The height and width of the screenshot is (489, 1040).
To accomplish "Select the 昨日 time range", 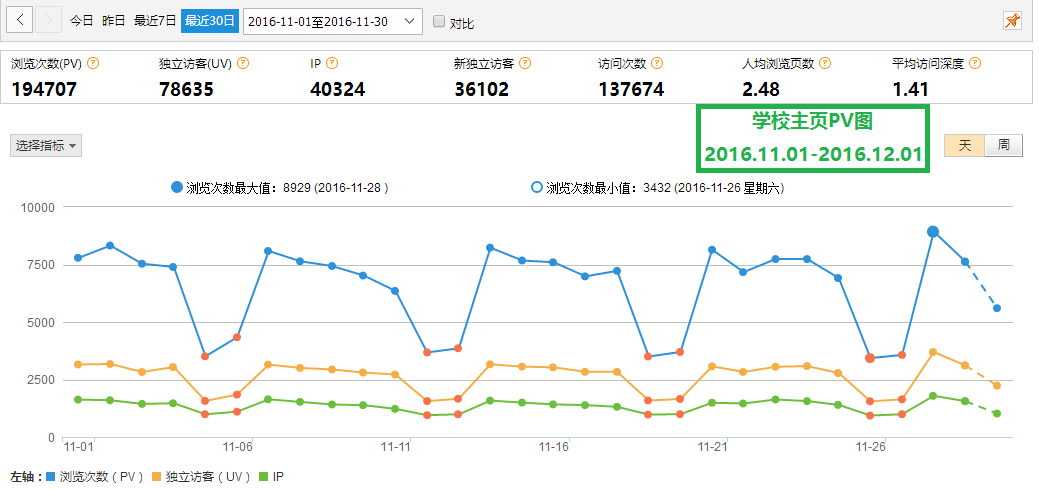I will point(113,20).
